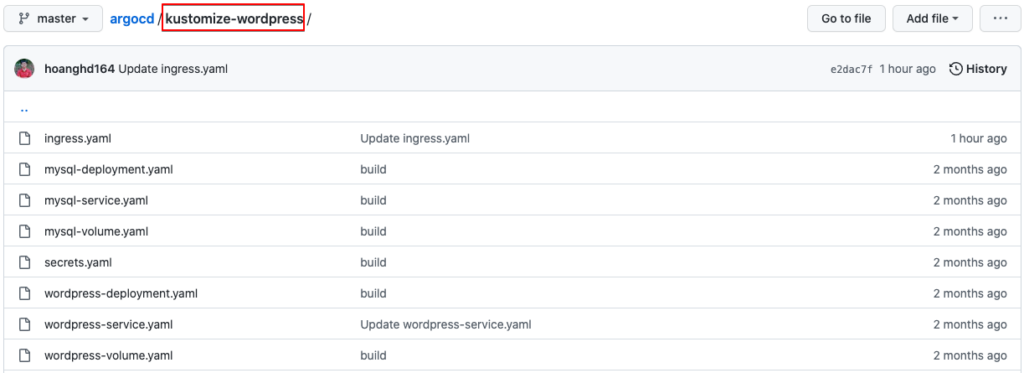Click the file icon beside wordpress-deployment.yaml
This screenshot has height=373, width=1024.
click(x=25, y=293)
